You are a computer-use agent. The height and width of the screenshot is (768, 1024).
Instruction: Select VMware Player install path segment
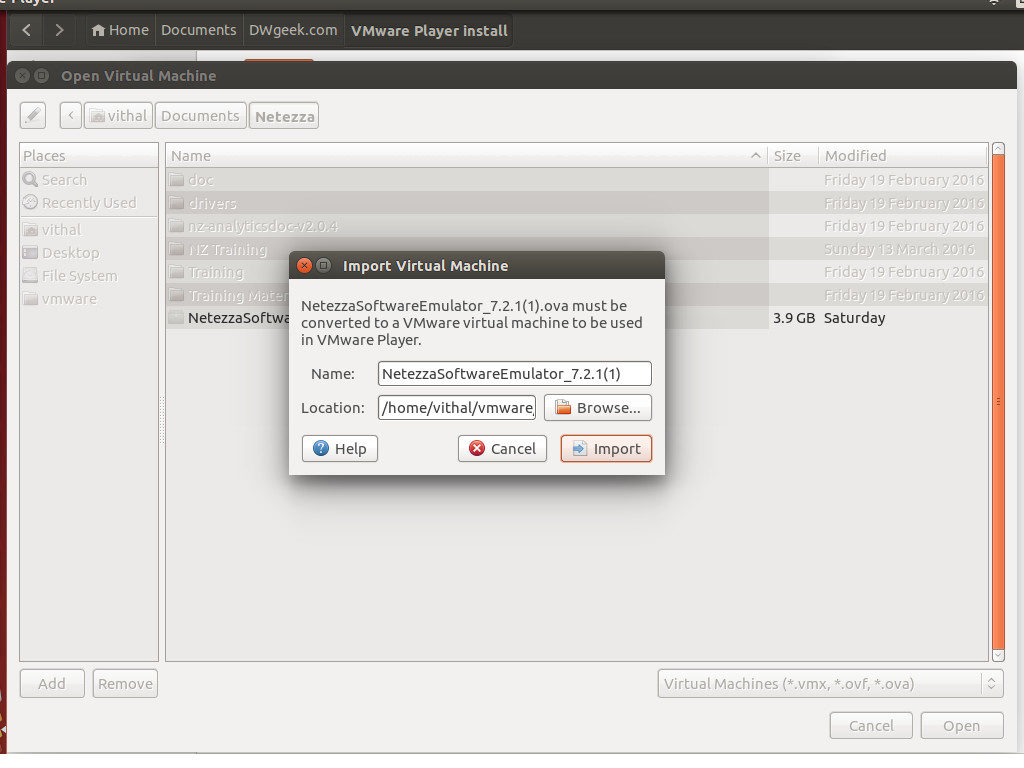click(x=428, y=31)
